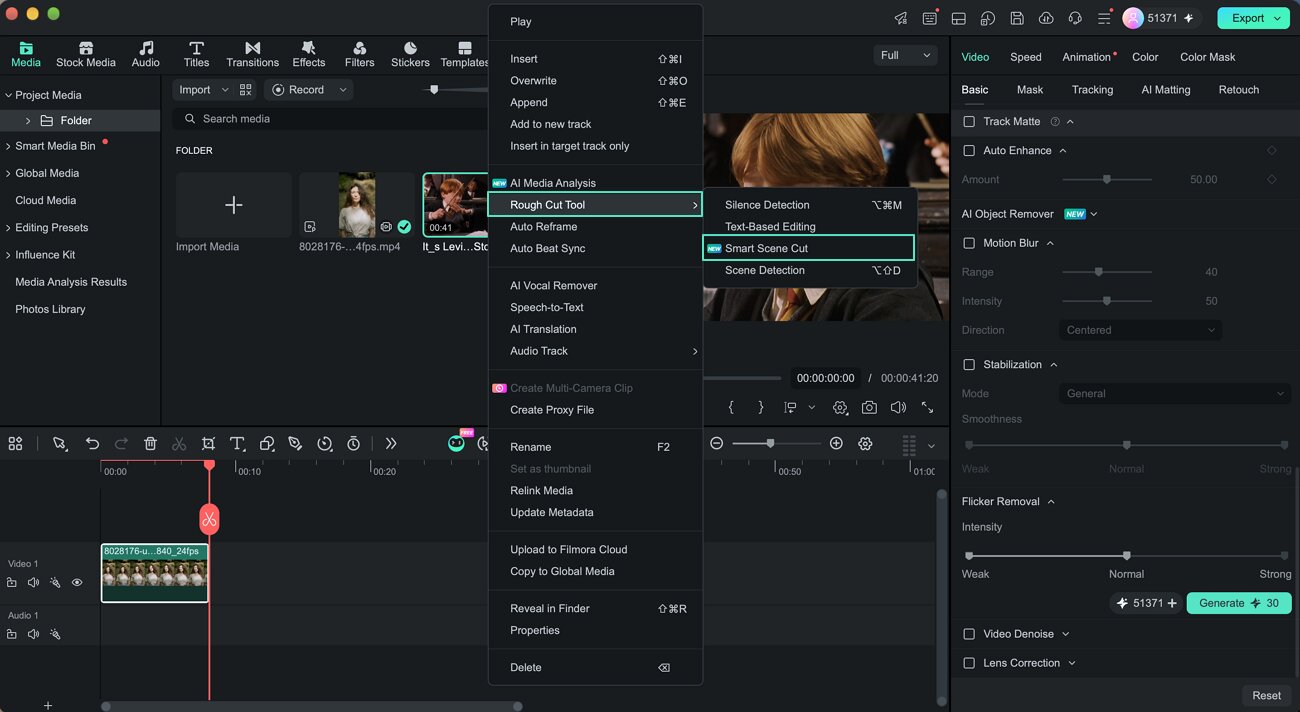Click the paper plane share icon
Image resolution: width=1300 pixels, height=712 pixels.
click(x=901, y=18)
